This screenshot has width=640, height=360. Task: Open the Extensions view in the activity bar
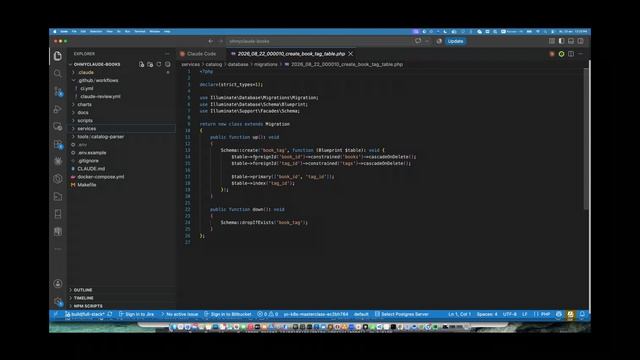point(58,144)
